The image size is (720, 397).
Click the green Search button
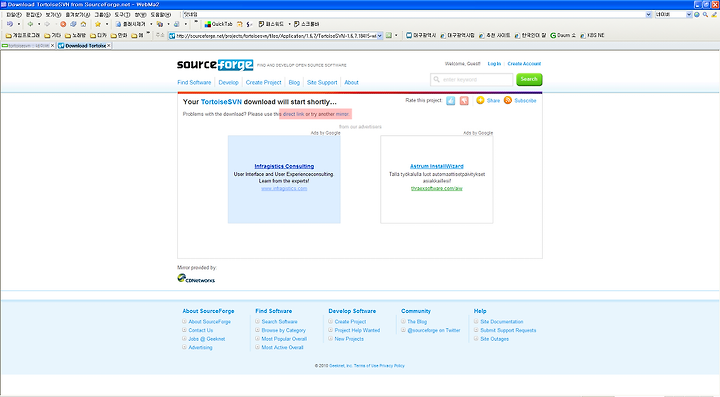(x=529, y=79)
